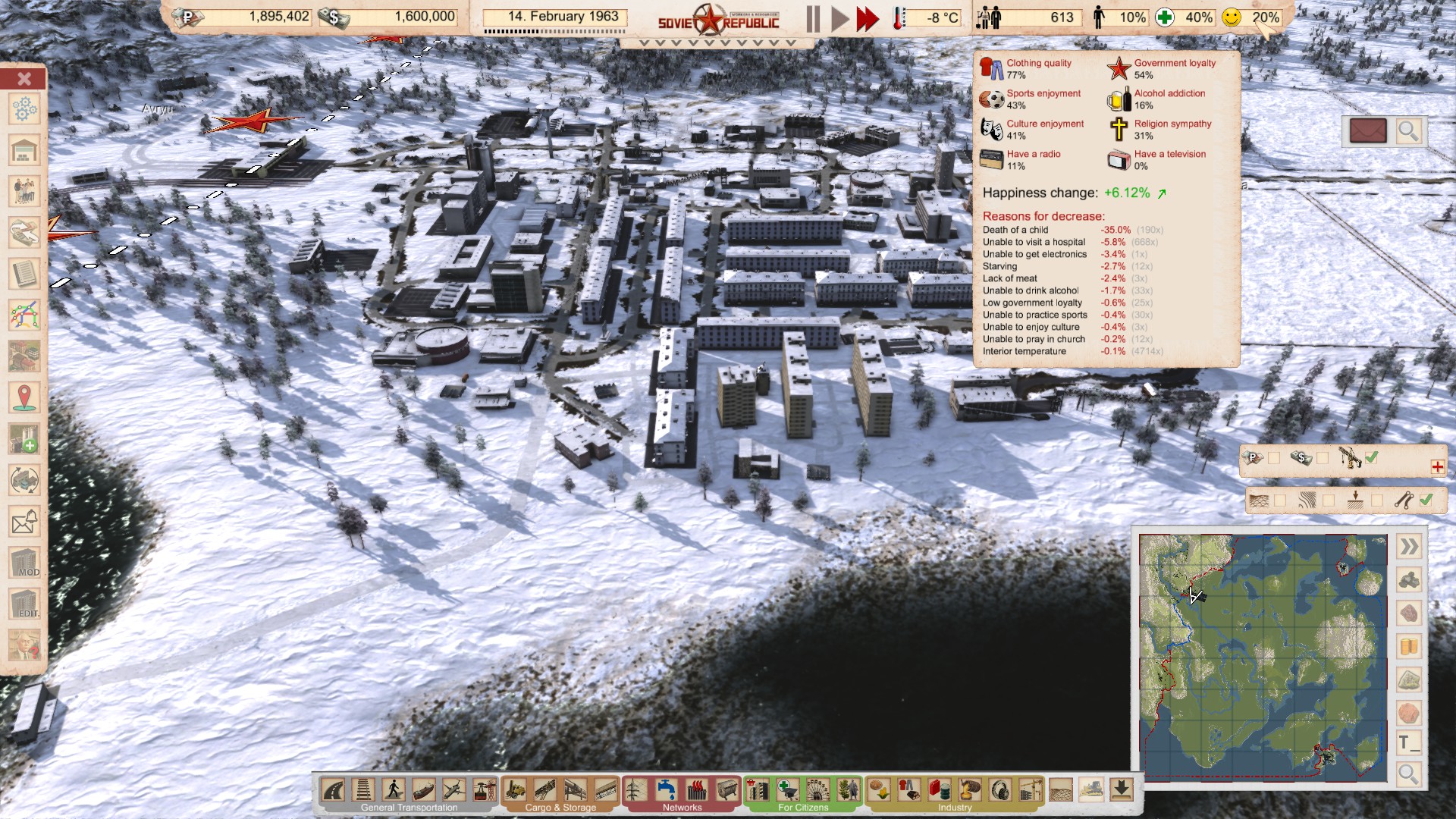The height and width of the screenshot is (819, 1456).
Task: Show coal deposits on the minimap
Action: [1408, 580]
